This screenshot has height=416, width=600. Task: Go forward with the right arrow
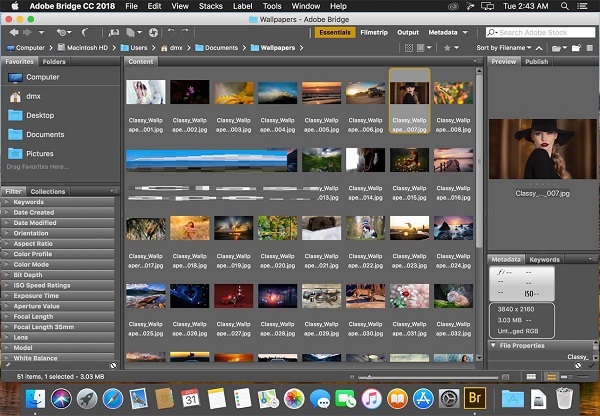tap(27, 33)
